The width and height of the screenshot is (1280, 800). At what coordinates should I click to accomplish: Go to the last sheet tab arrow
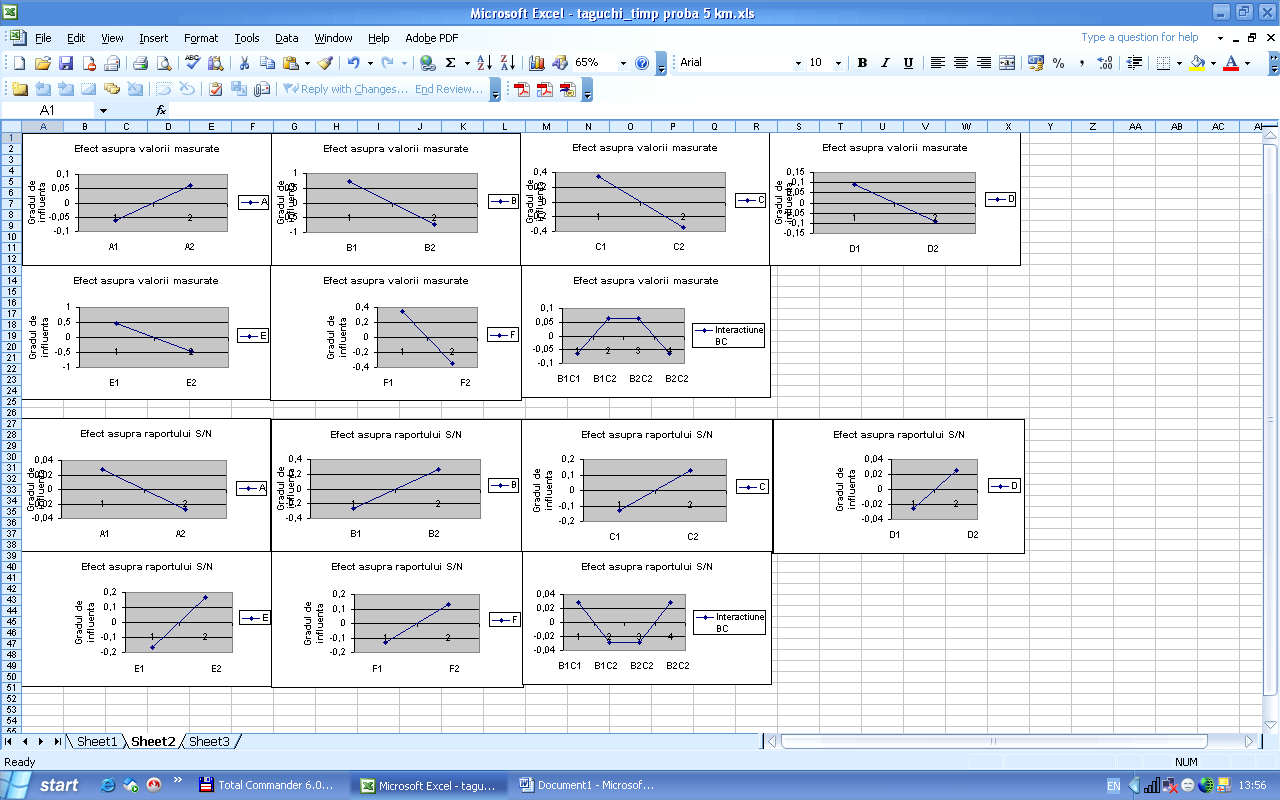58,742
